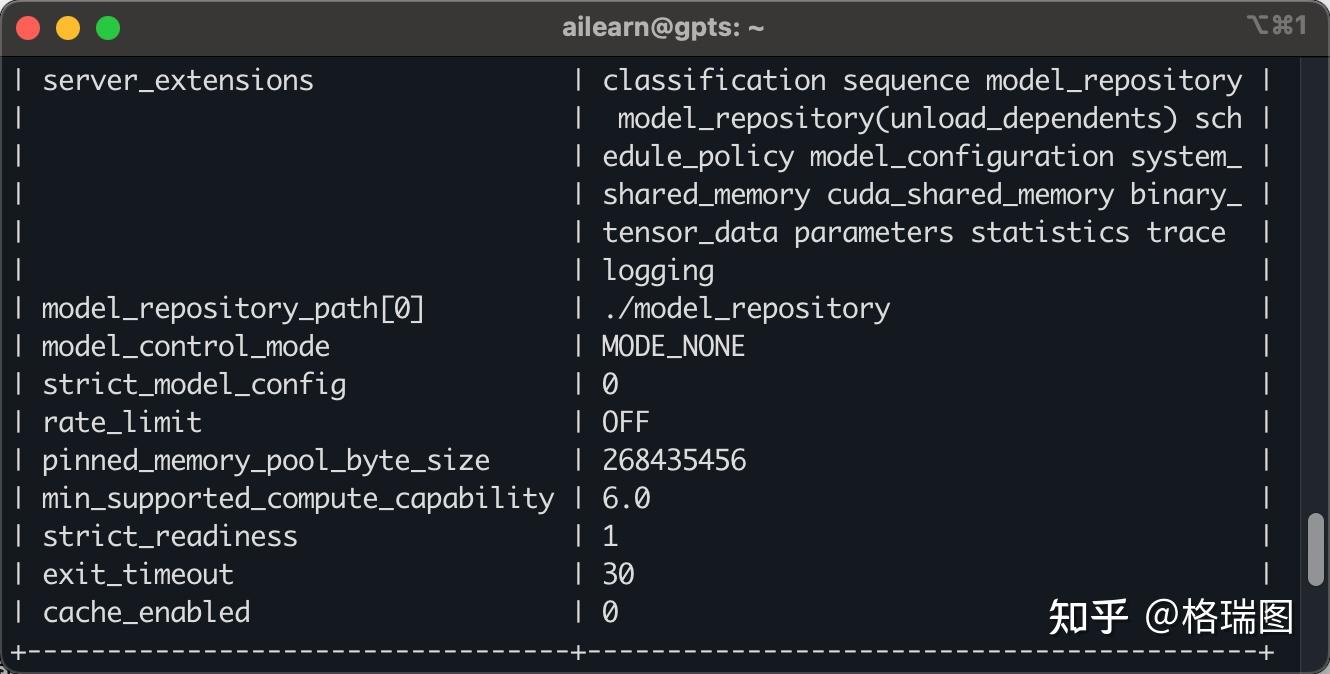Click the 知乎 @格瑞图 watermark
The height and width of the screenshot is (674, 1330).
[x=1171, y=618]
